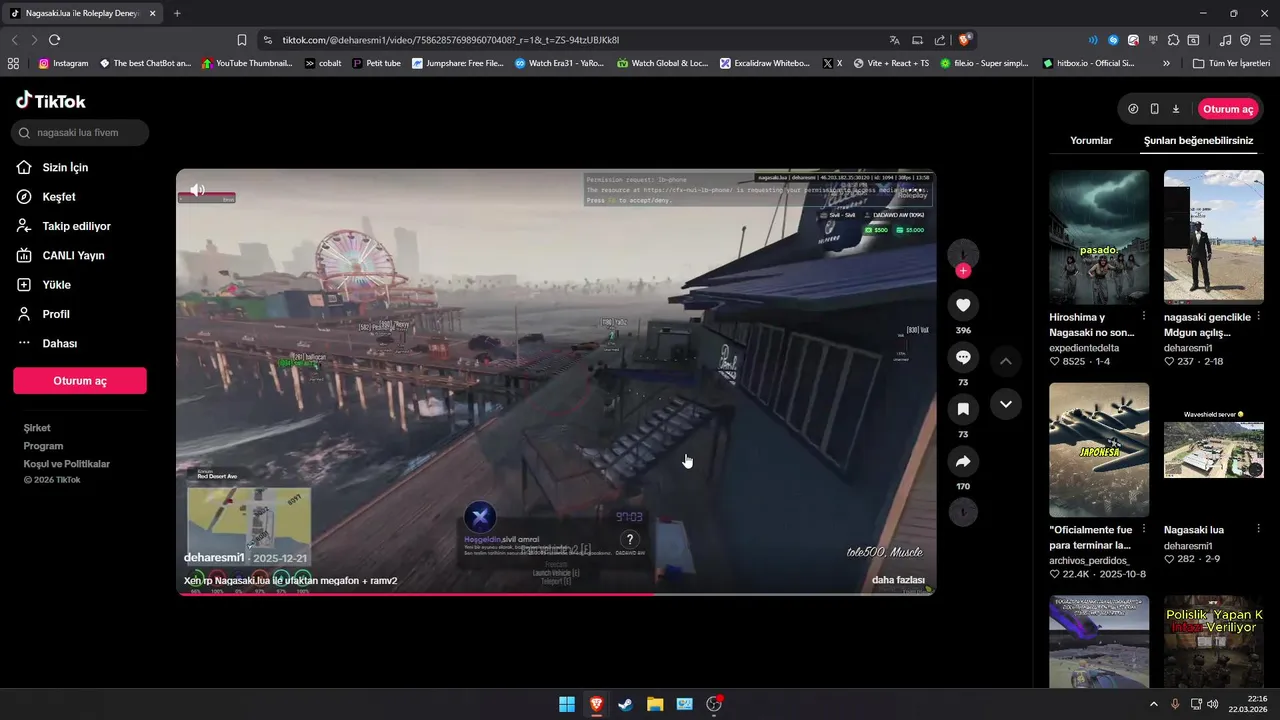Open the nagasaki genclikle Mdgun thumbnail
The height and width of the screenshot is (720, 1280).
[x=1214, y=237]
